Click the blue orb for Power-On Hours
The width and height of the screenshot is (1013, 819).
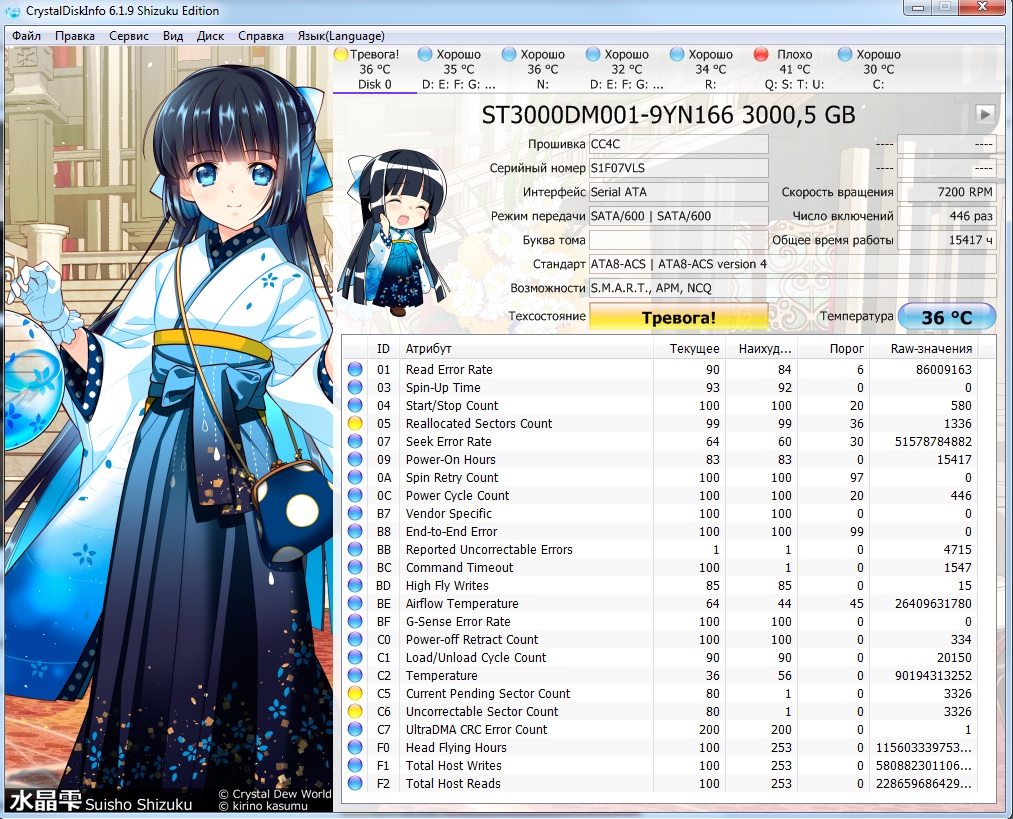tap(355, 459)
